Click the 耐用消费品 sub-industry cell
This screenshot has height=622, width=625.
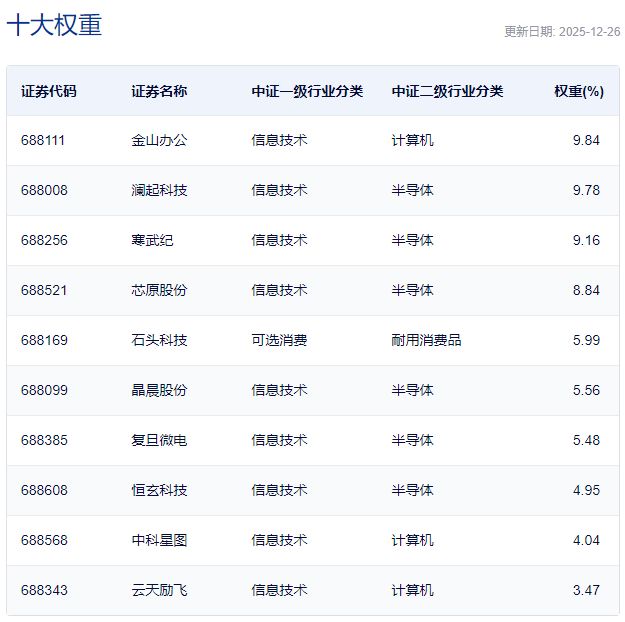(426, 340)
